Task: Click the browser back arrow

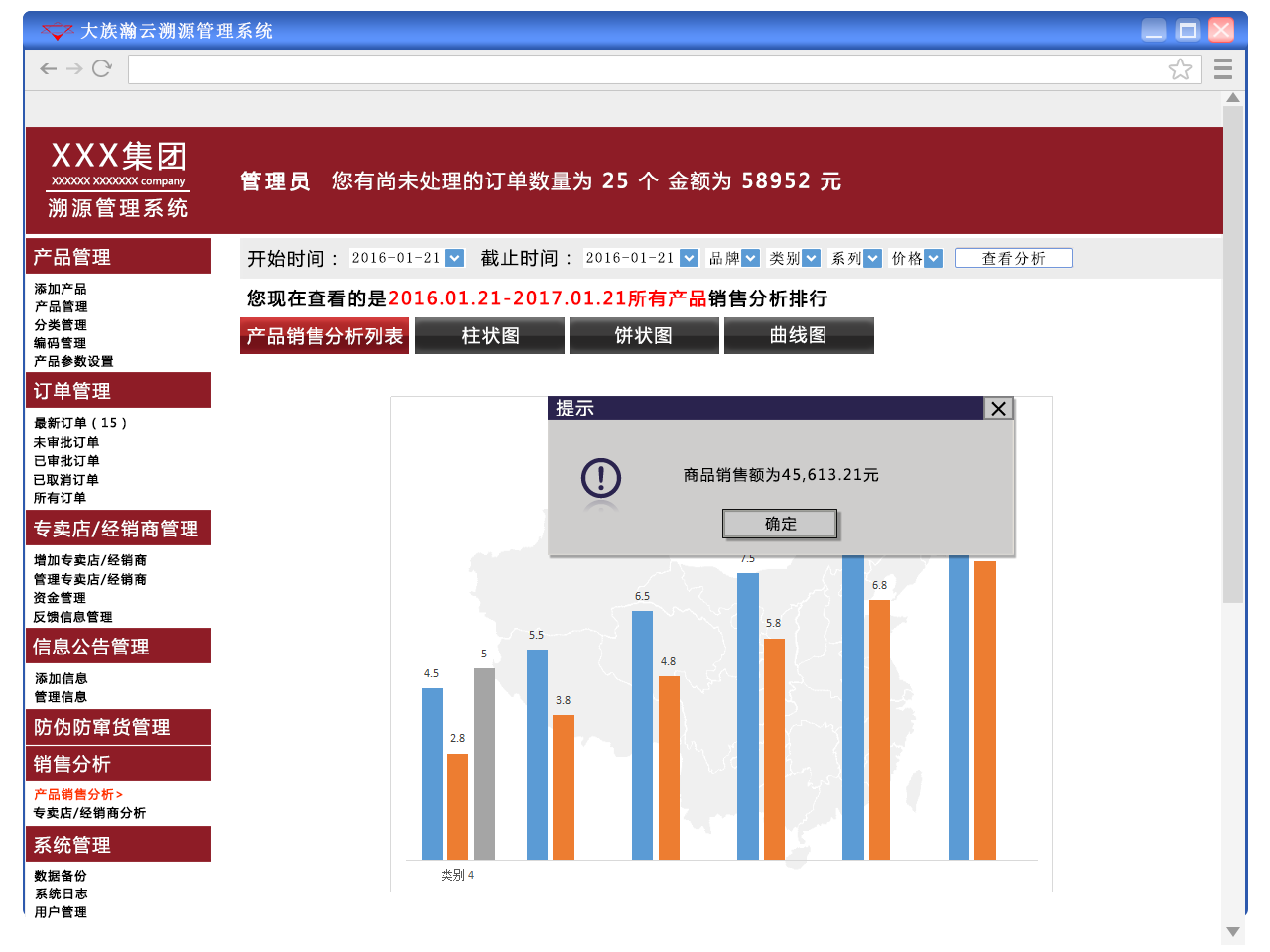Action: [48, 68]
